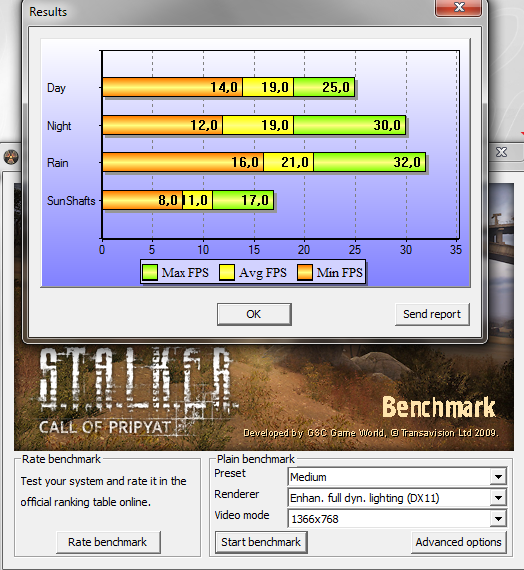Click the green Max FPS legend swatch
The width and height of the screenshot is (524, 570).
pos(149,272)
